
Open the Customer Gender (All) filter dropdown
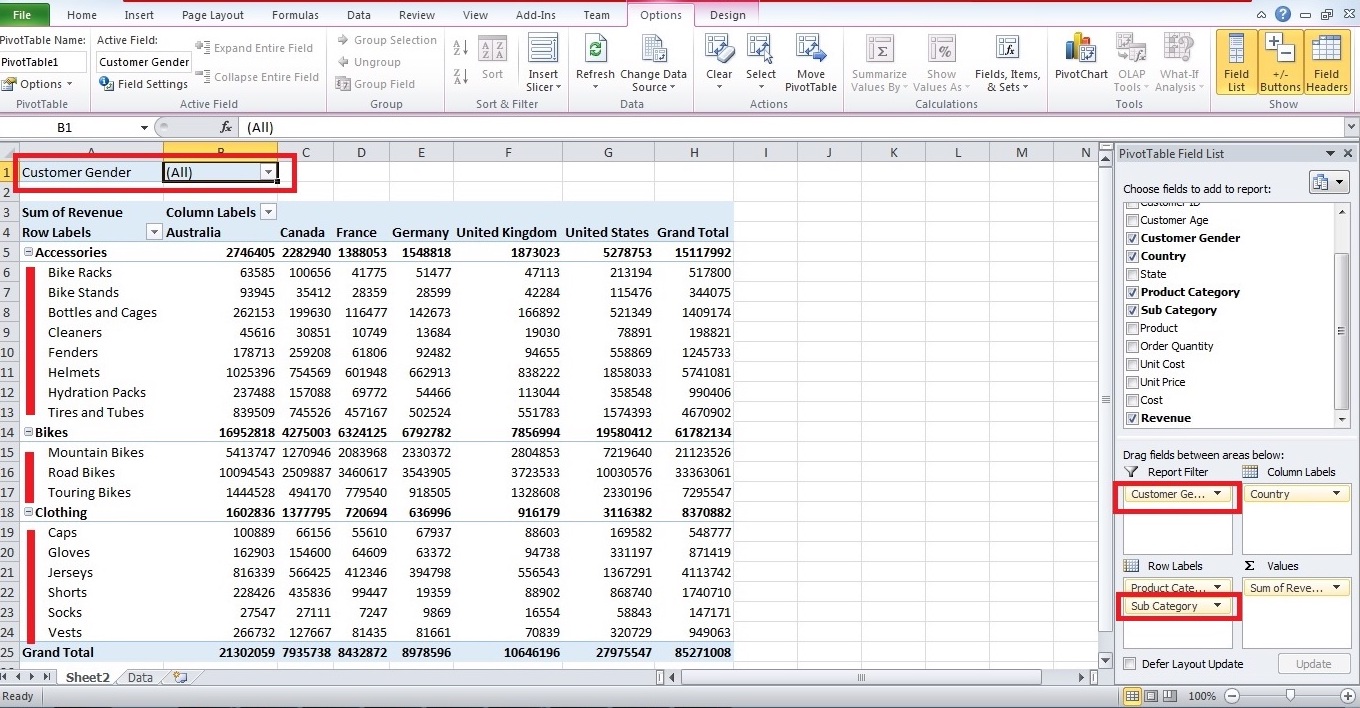point(268,172)
